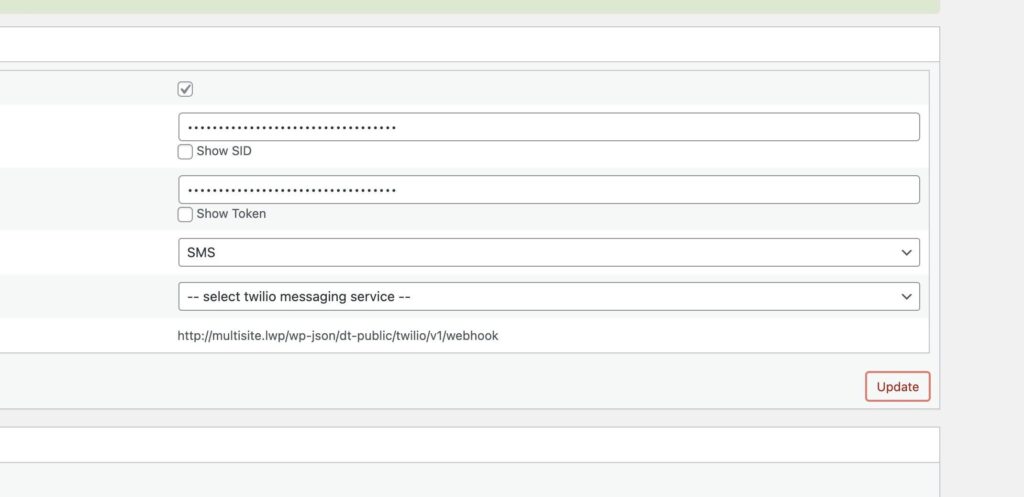
Task: Click the green notice bar at top
Action: coord(468,5)
